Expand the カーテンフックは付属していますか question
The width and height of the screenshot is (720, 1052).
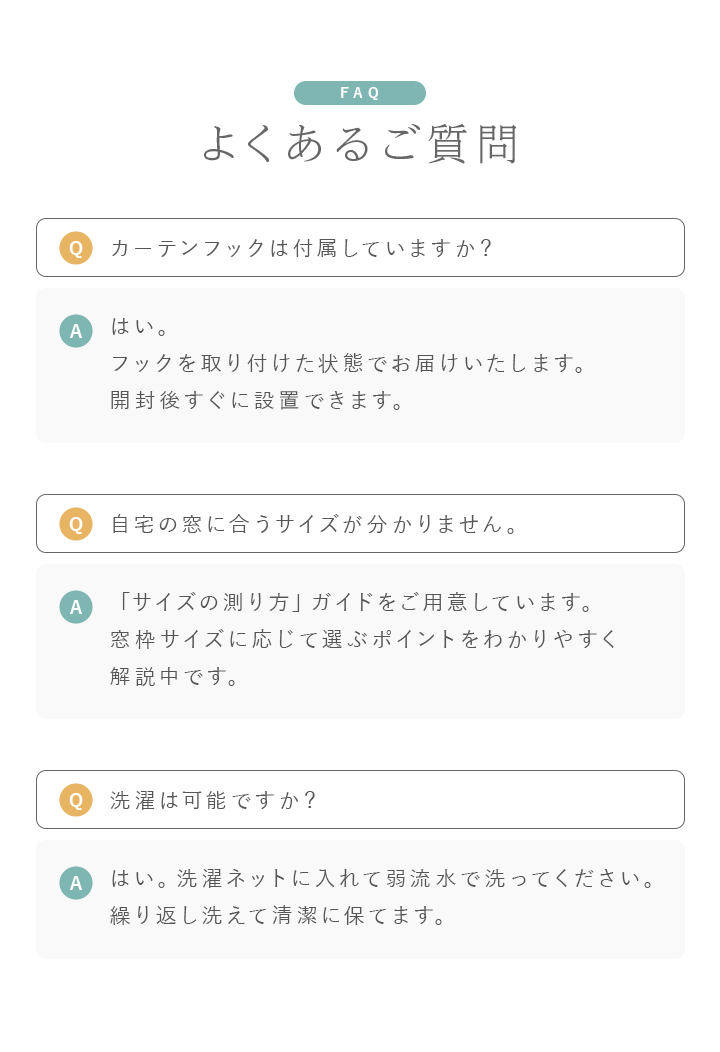(360, 248)
